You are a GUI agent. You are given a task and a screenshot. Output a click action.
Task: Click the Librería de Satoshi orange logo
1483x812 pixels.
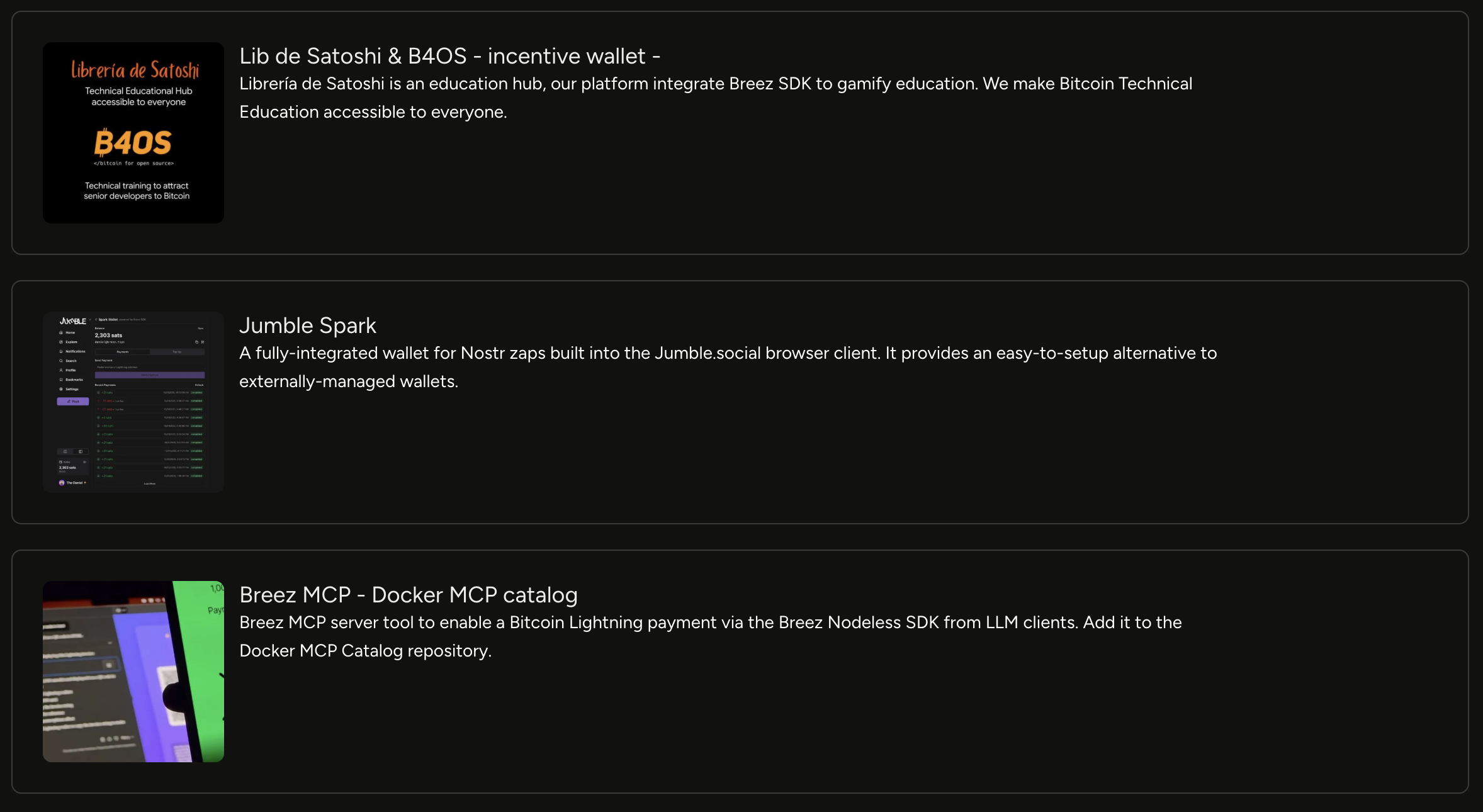coord(135,69)
